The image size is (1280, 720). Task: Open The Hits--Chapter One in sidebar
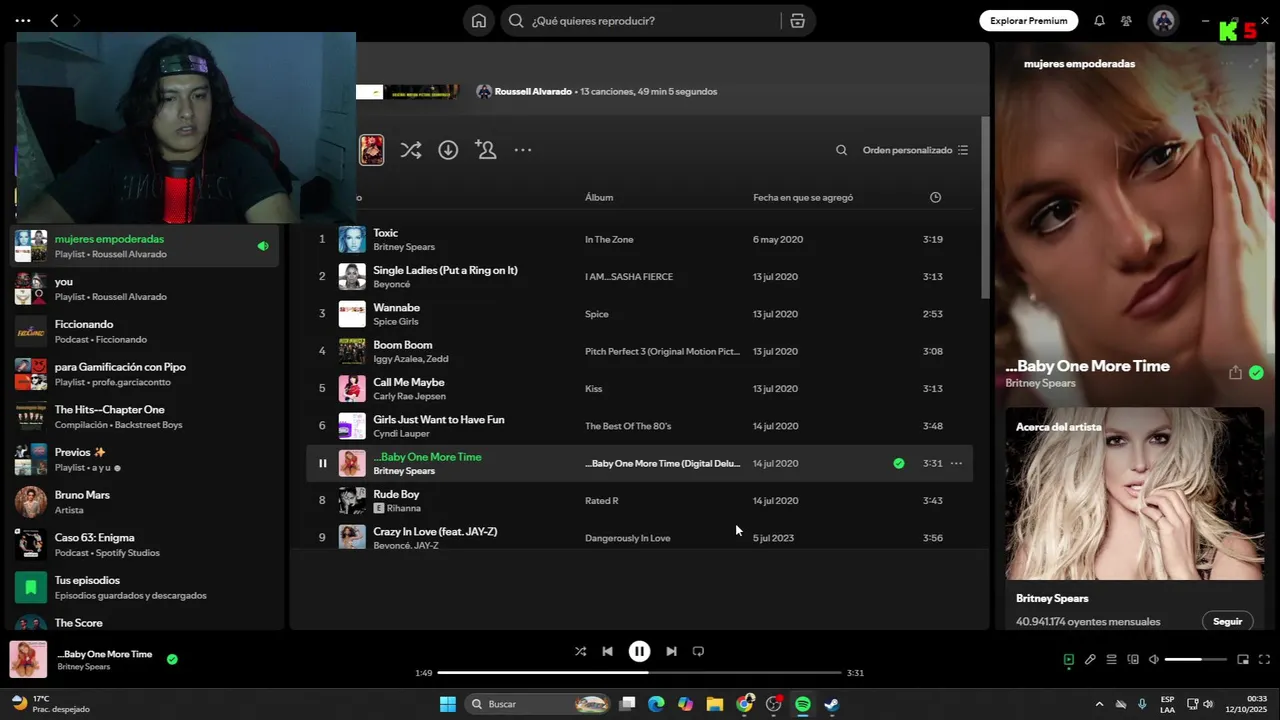coord(145,417)
